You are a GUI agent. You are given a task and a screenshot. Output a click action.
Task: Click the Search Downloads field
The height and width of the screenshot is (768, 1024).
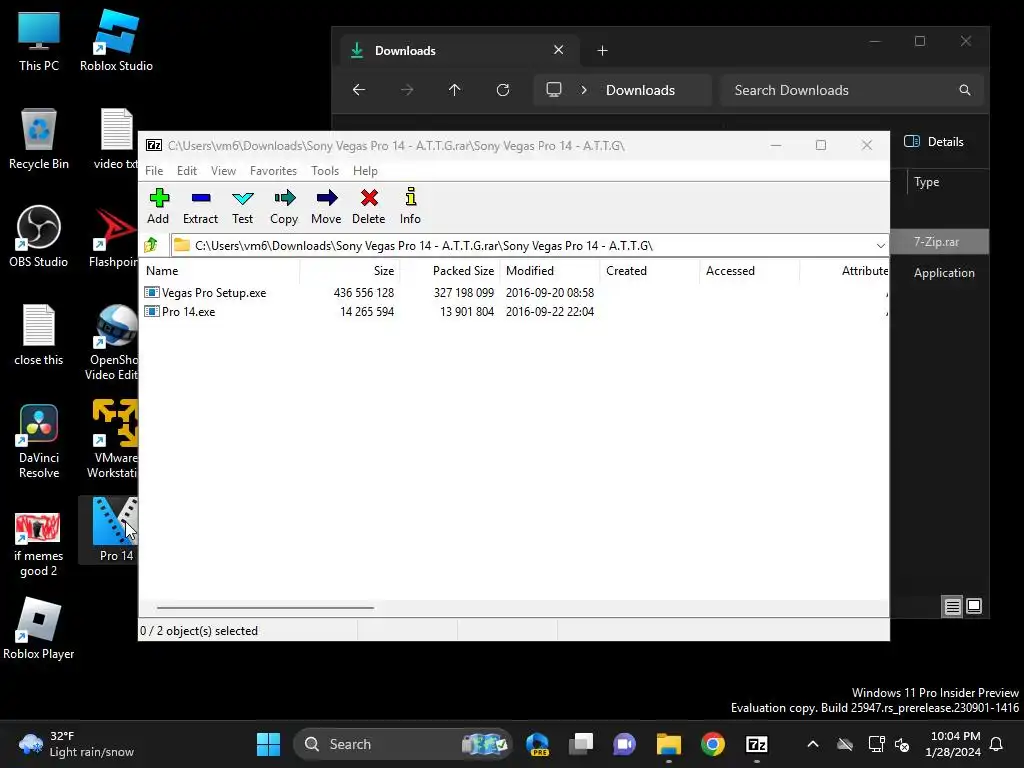[x=851, y=90]
